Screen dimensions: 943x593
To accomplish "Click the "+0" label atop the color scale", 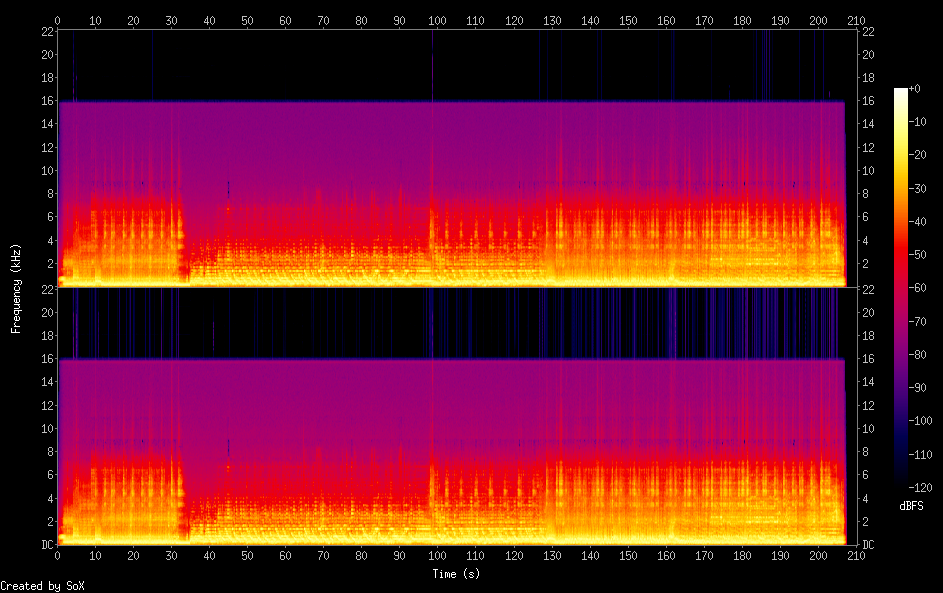I will (914, 89).
